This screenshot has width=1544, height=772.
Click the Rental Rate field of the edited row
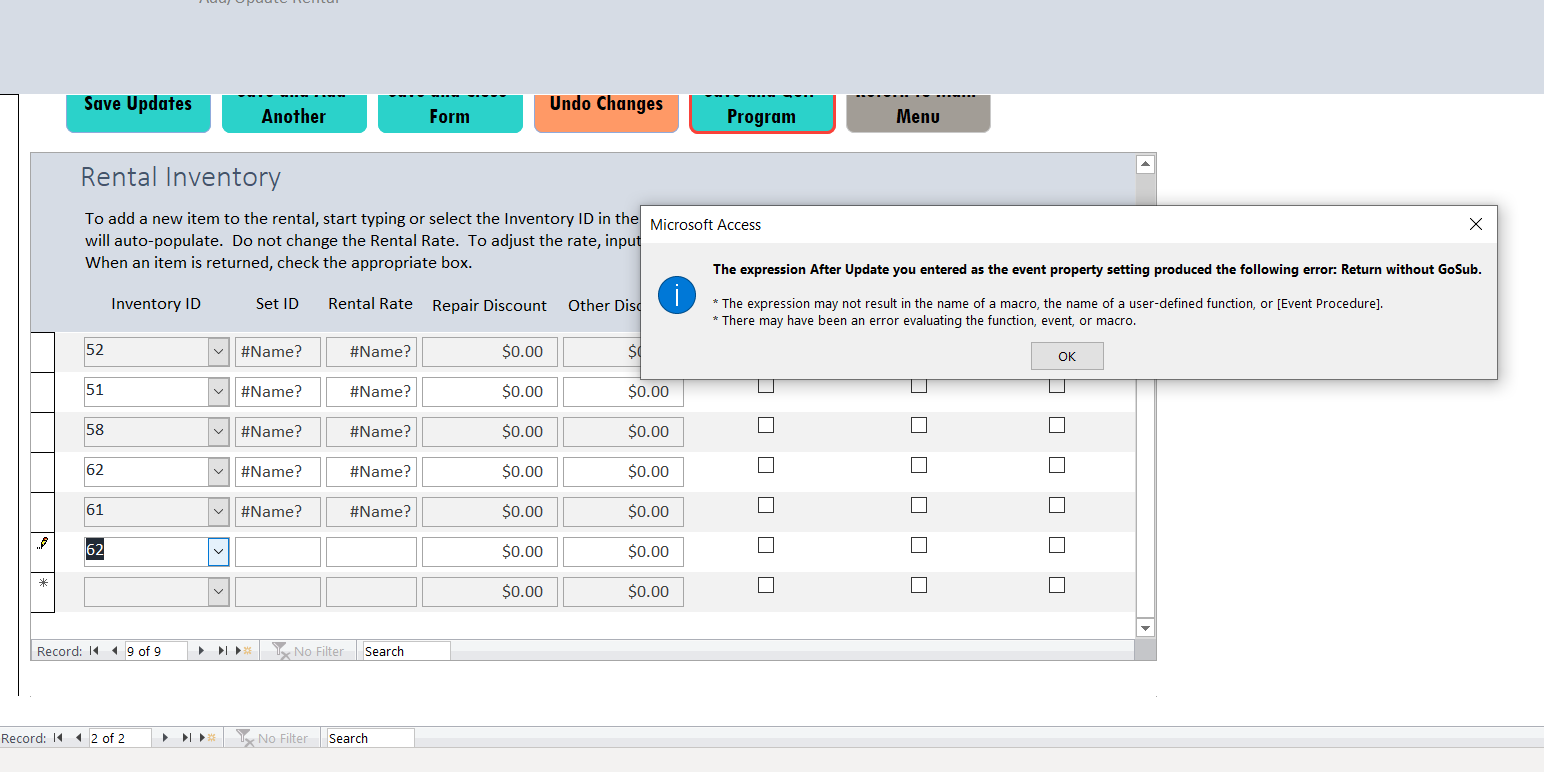[371, 552]
